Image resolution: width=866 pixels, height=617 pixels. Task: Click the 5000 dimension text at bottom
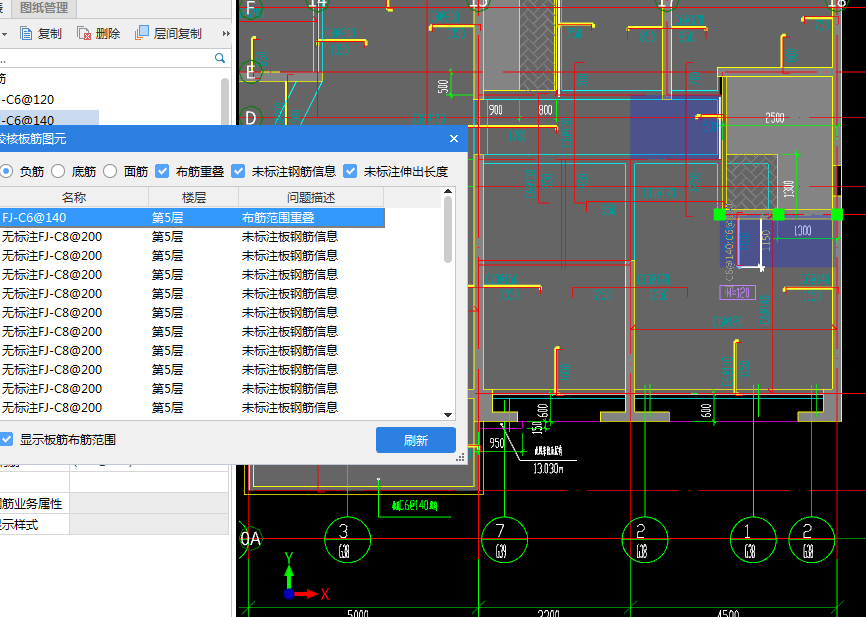(x=358, y=613)
